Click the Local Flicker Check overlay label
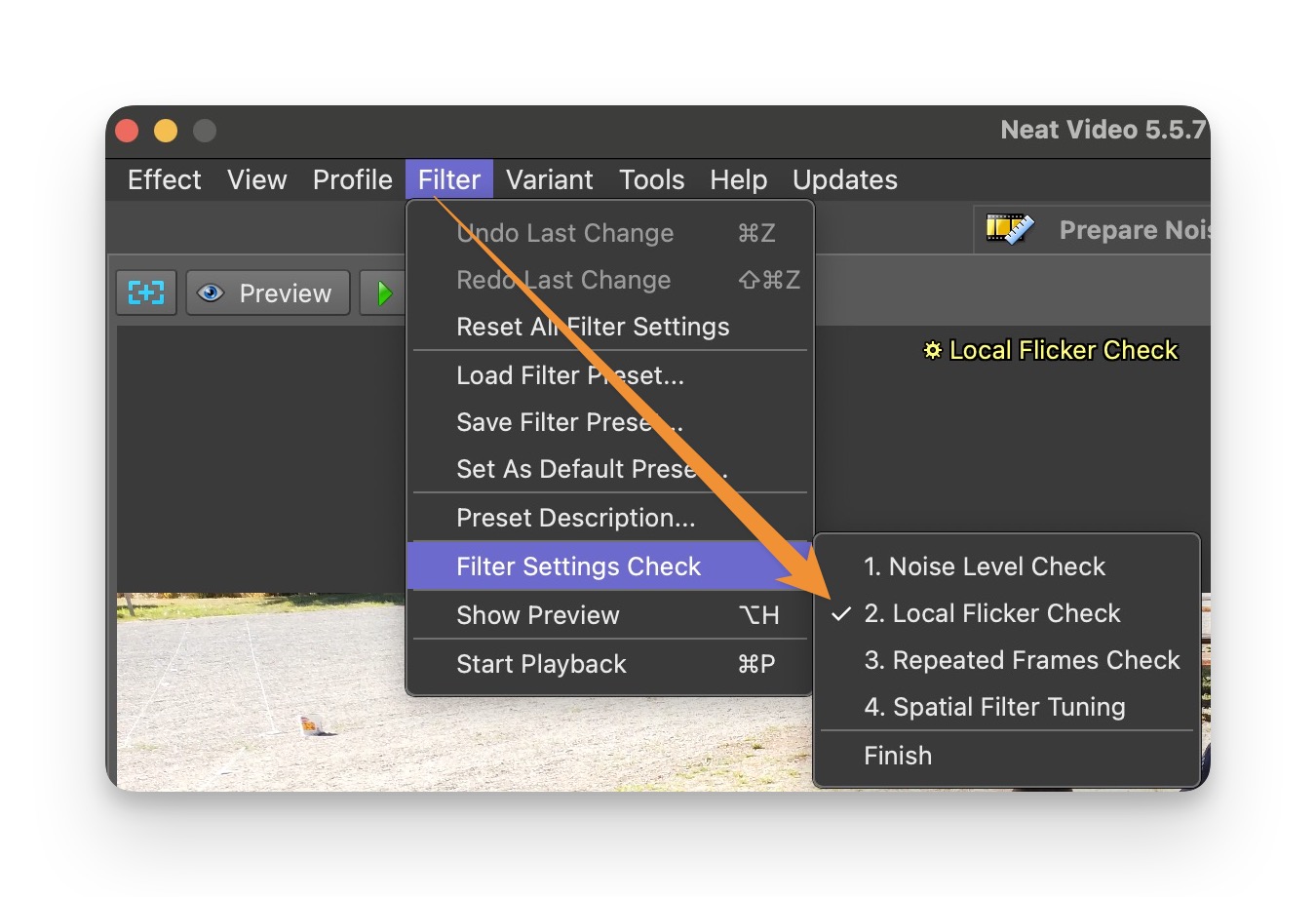Image resolution: width=1316 pixels, height=897 pixels. [1052, 351]
